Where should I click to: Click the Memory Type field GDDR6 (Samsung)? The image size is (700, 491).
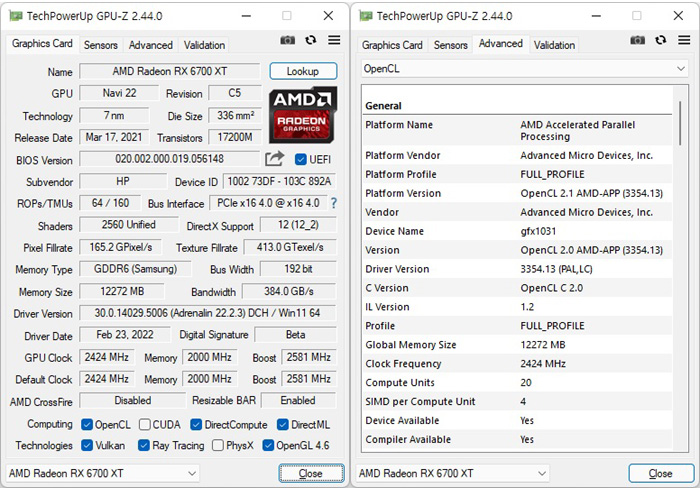coord(135,269)
